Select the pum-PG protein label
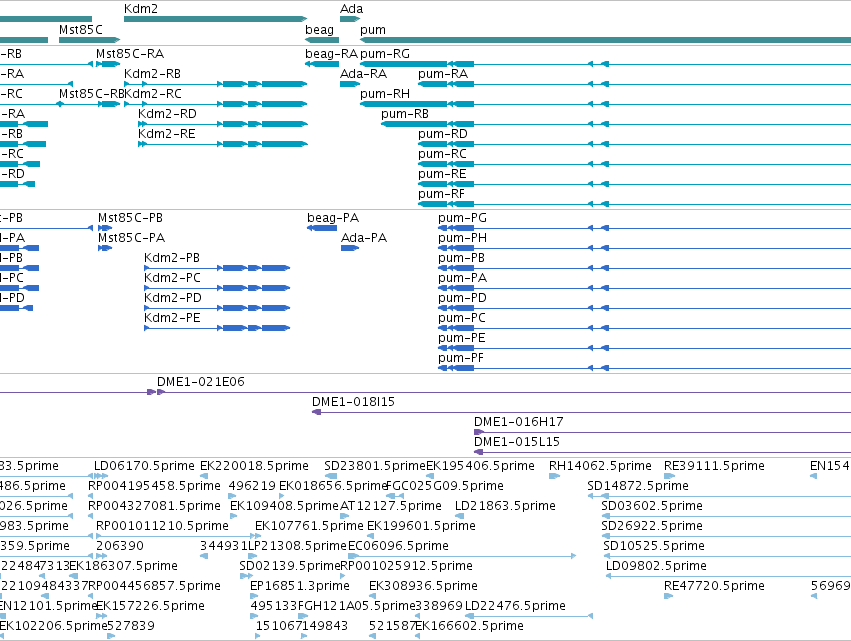 coord(462,218)
